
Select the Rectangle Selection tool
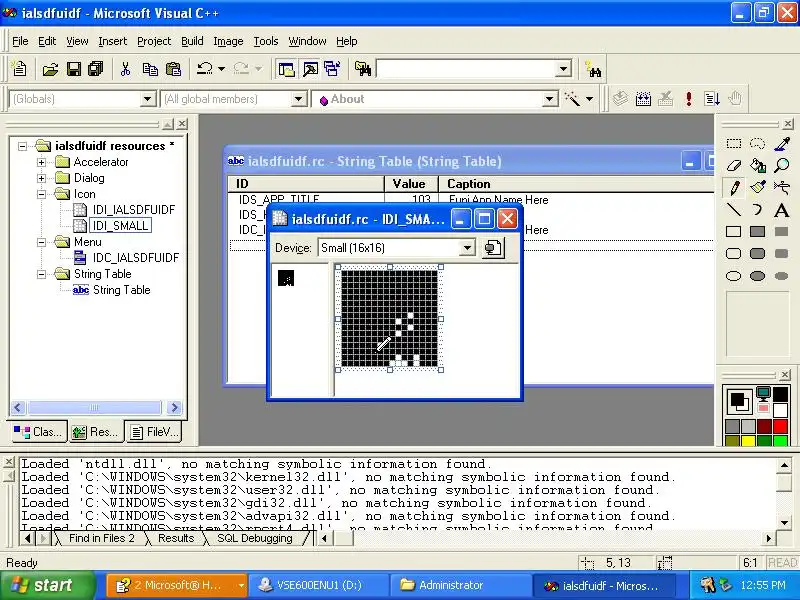(734, 143)
